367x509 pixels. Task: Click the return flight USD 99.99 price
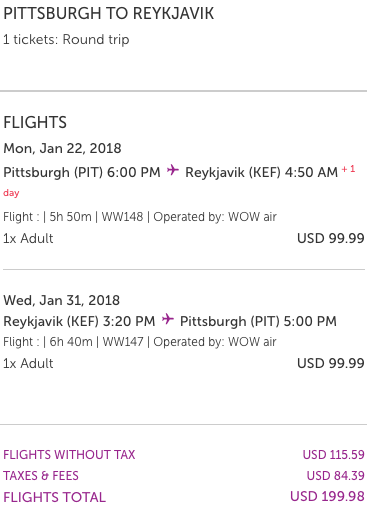(331, 363)
